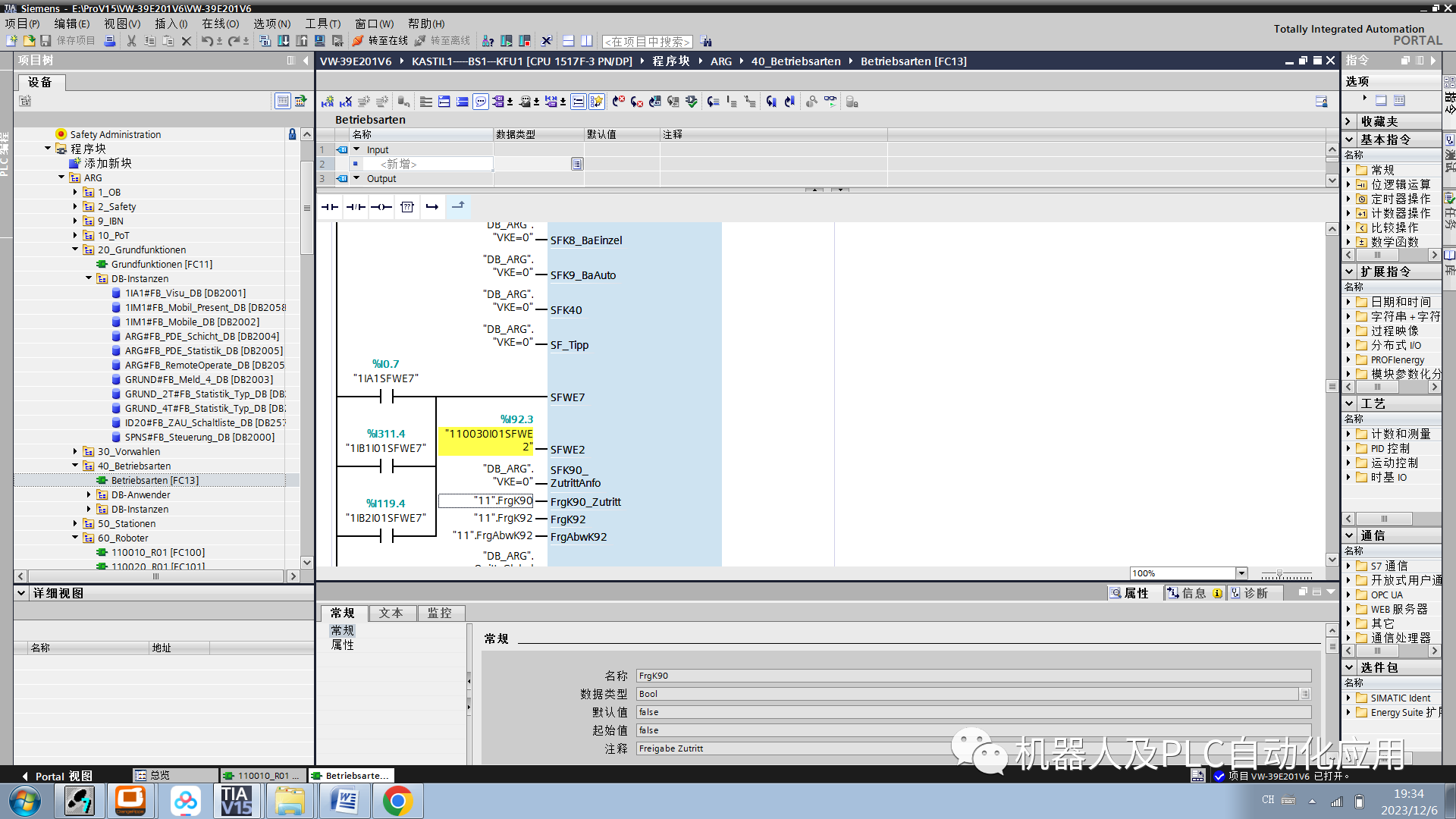
Task: Switch to the 监控 tab
Action: pyautogui.click(x=440, y=613)
